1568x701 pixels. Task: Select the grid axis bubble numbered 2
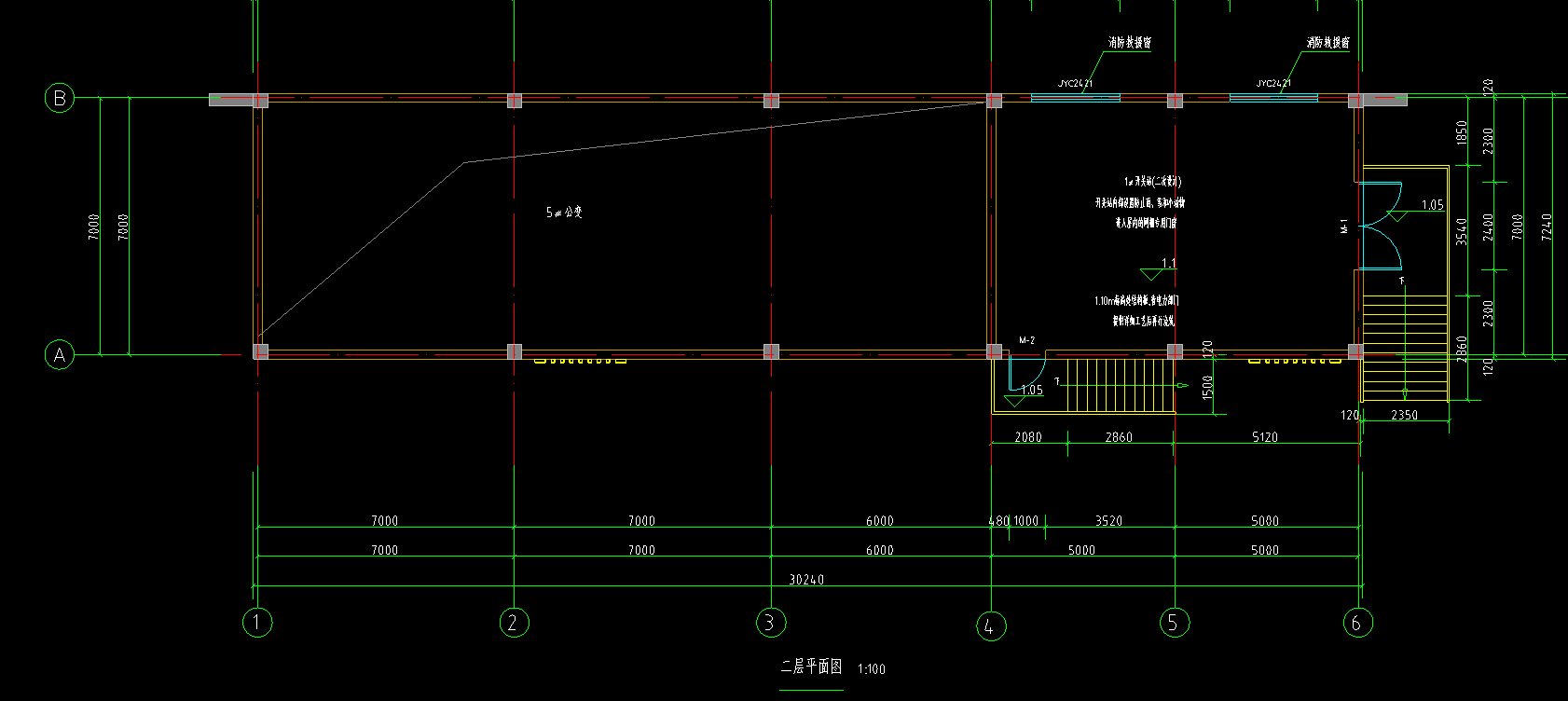pyautogui.click(x=514, y=622)
